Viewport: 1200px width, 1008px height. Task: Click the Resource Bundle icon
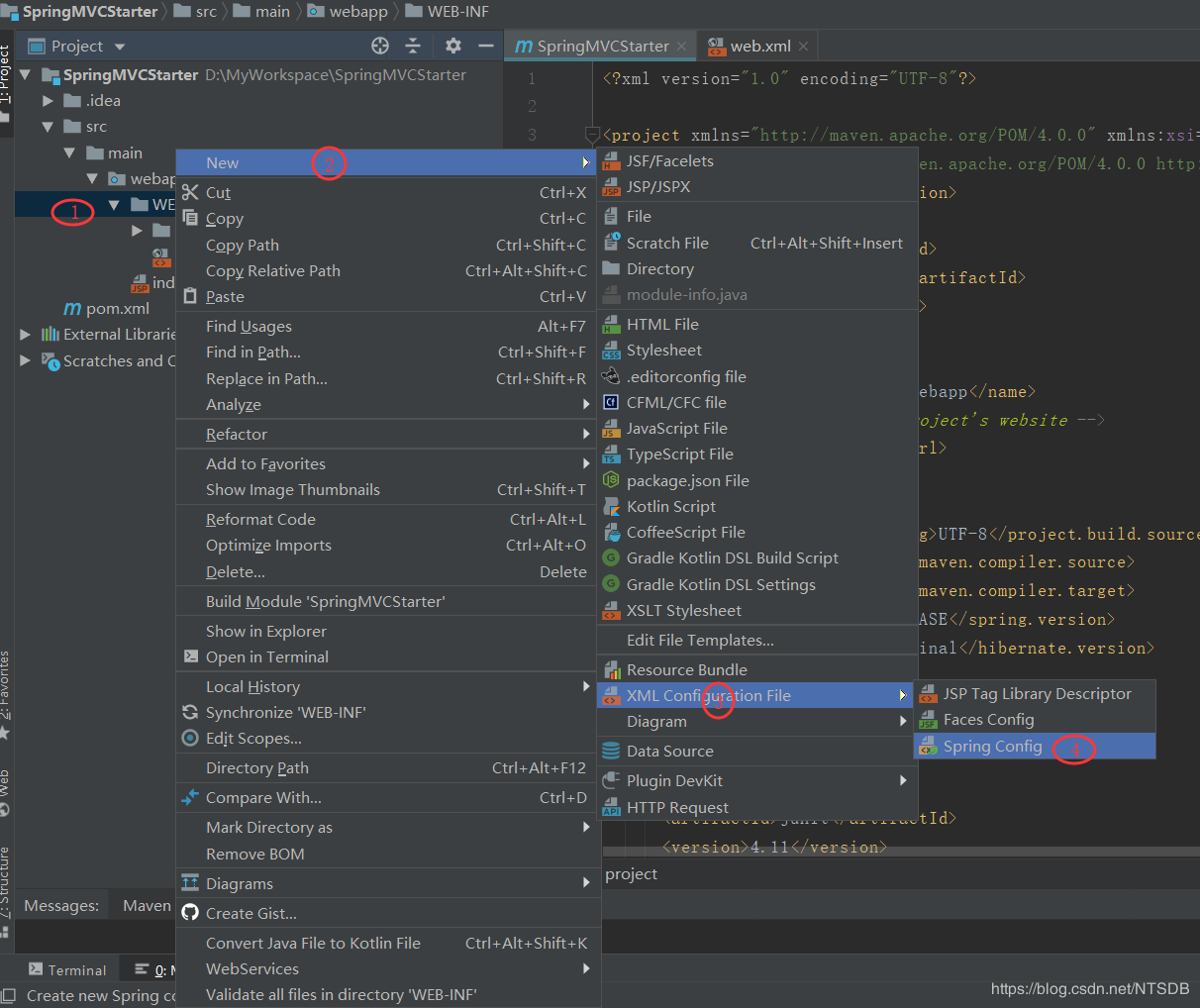(x=612, y=670)
